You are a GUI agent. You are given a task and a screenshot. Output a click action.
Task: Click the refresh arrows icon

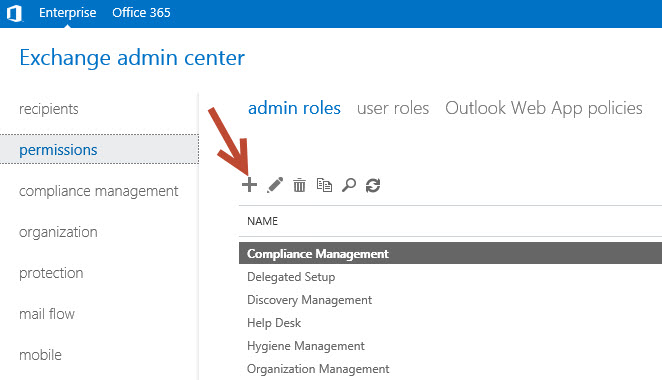click(373, 185)
